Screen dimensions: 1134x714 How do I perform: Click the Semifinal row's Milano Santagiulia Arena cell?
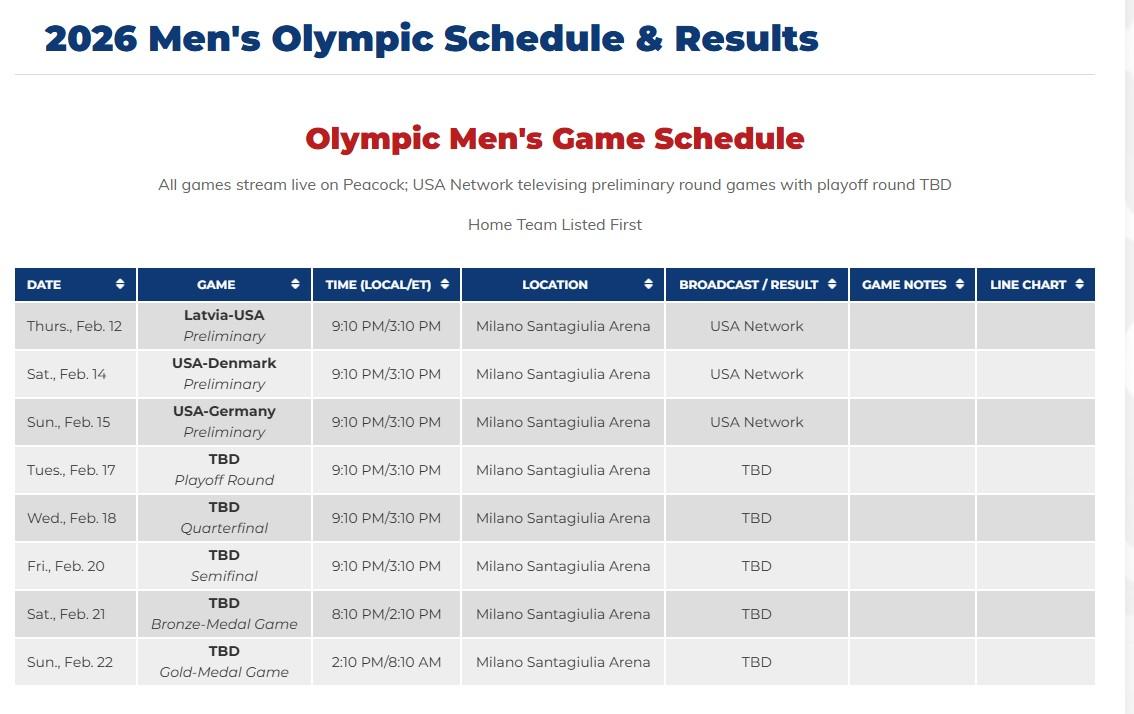pos(563,566)
